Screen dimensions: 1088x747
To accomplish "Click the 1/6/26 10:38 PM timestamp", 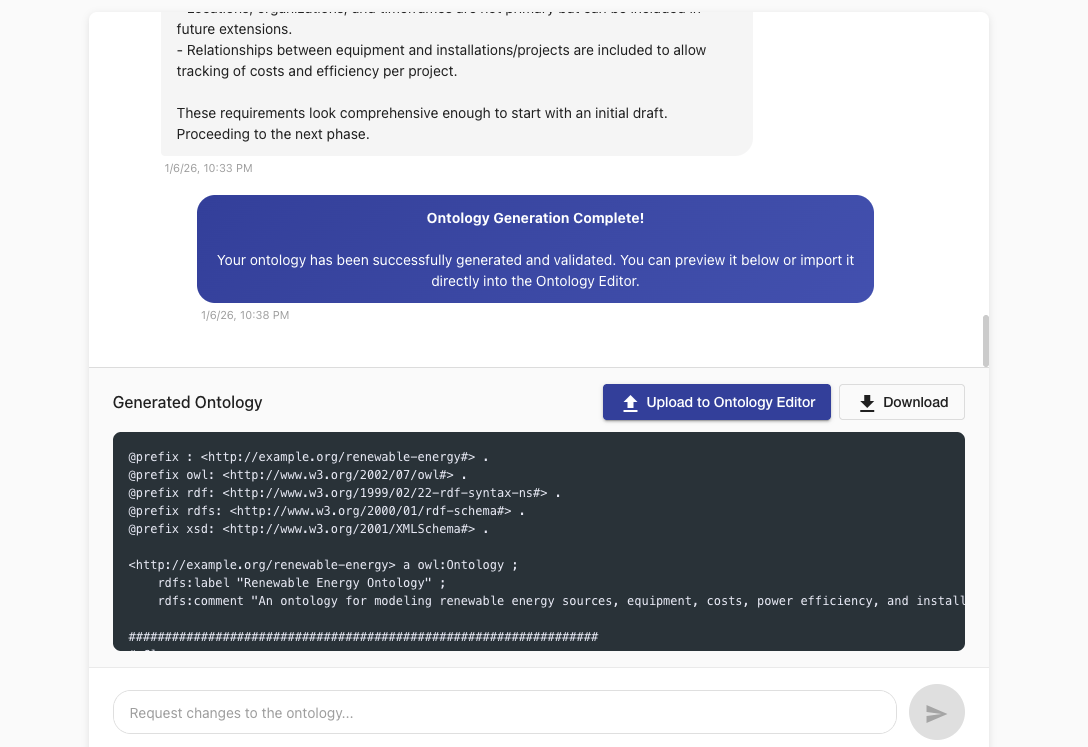I will 245,315.
